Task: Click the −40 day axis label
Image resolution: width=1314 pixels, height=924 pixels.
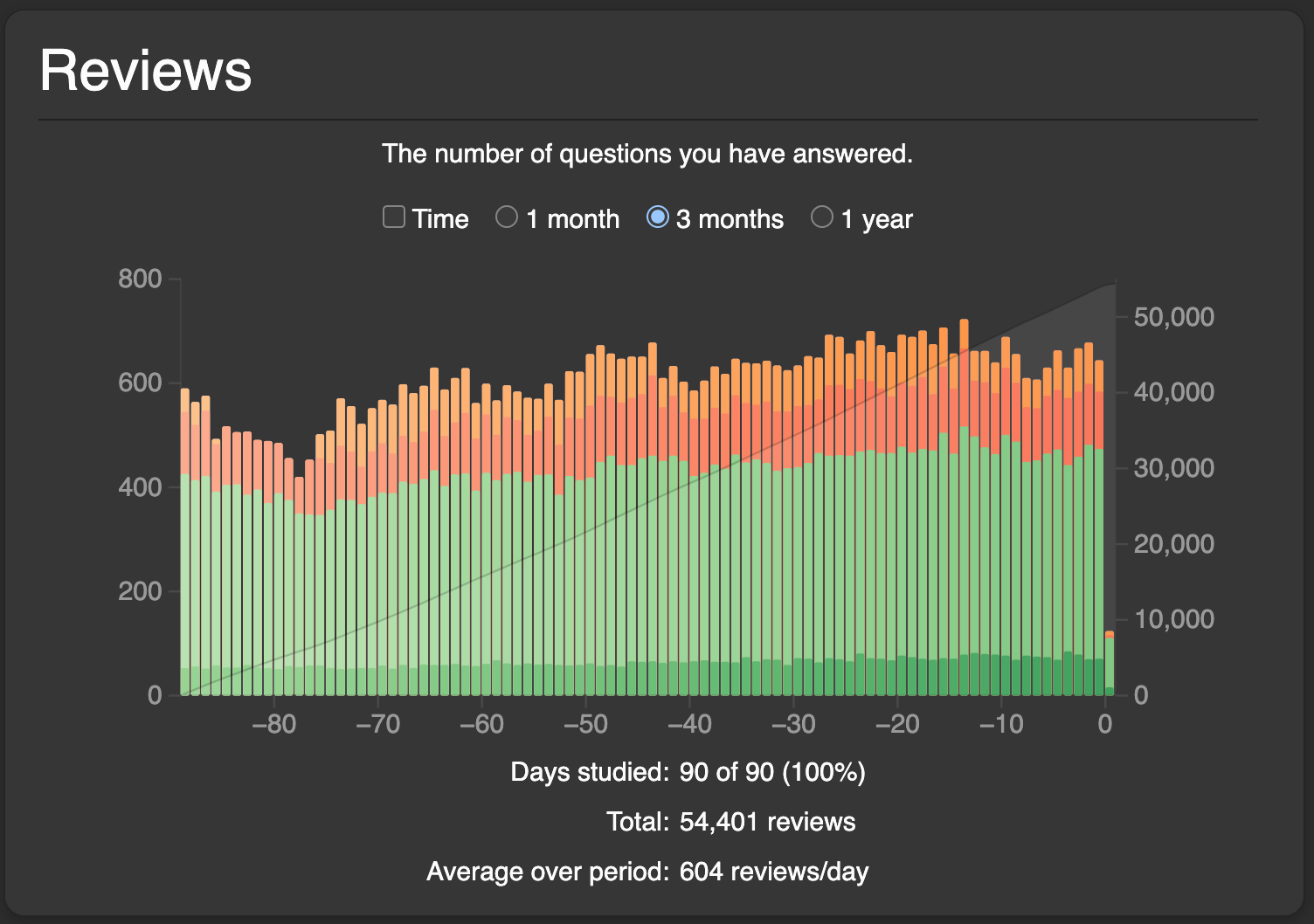Action: (x=689, y=724)
